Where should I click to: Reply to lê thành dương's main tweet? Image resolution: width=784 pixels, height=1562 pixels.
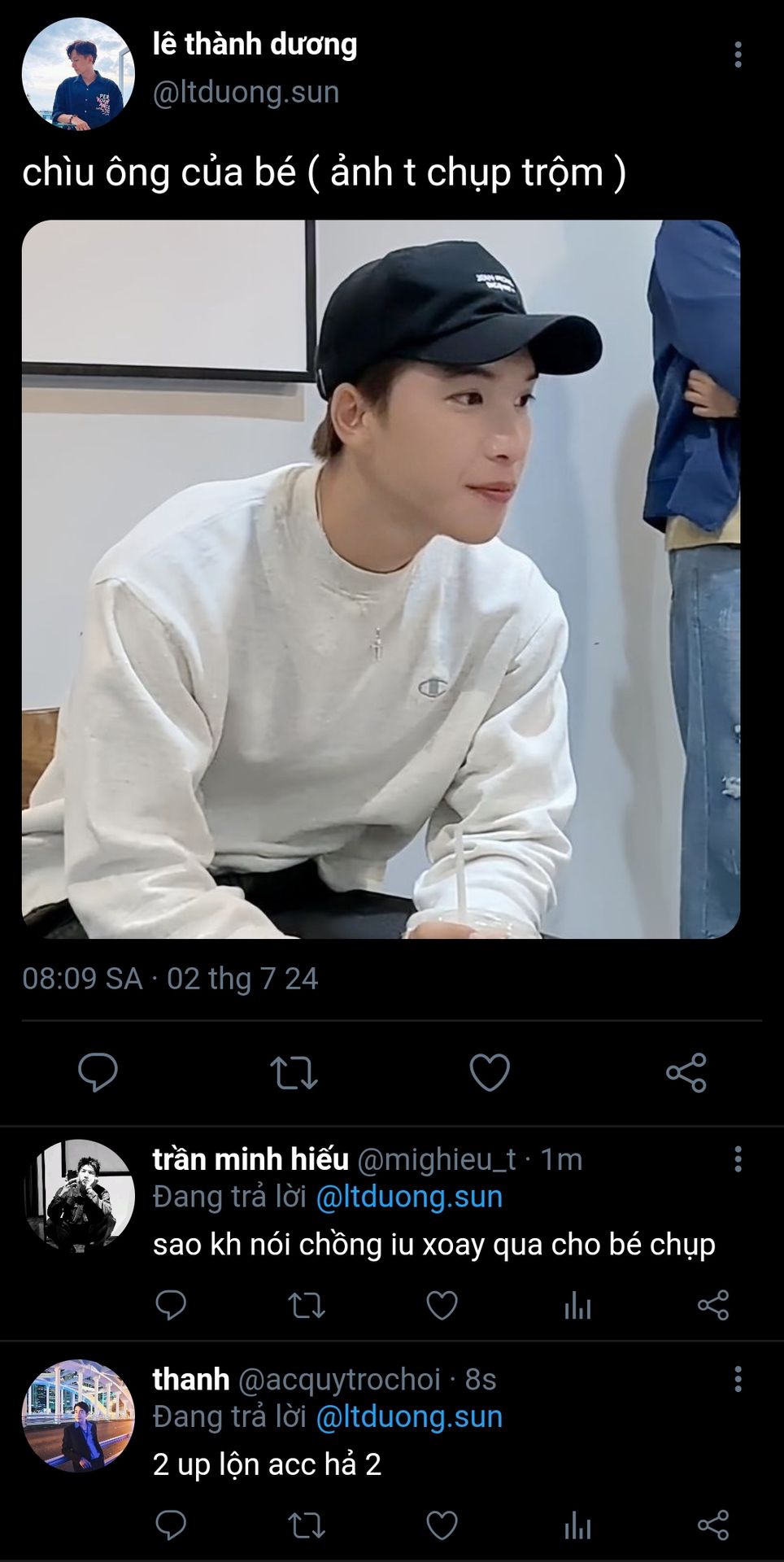[x=98, y=1072]
